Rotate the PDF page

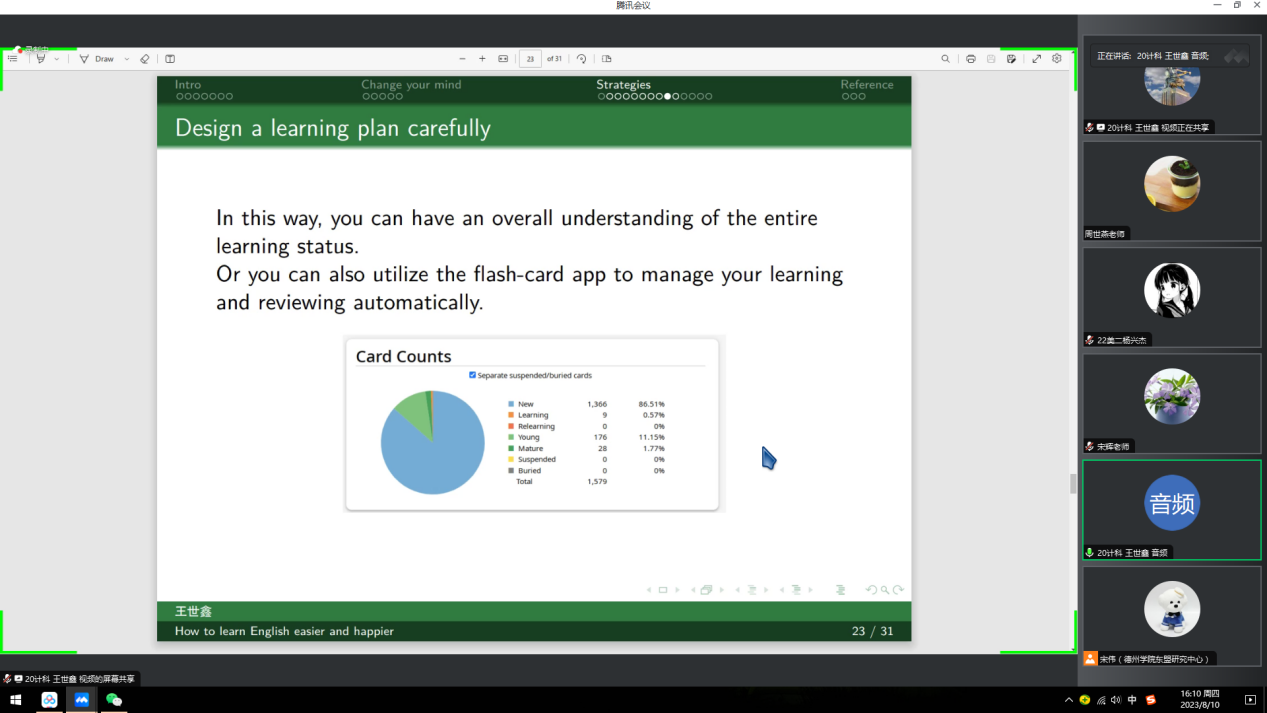(x=581, y=59)
